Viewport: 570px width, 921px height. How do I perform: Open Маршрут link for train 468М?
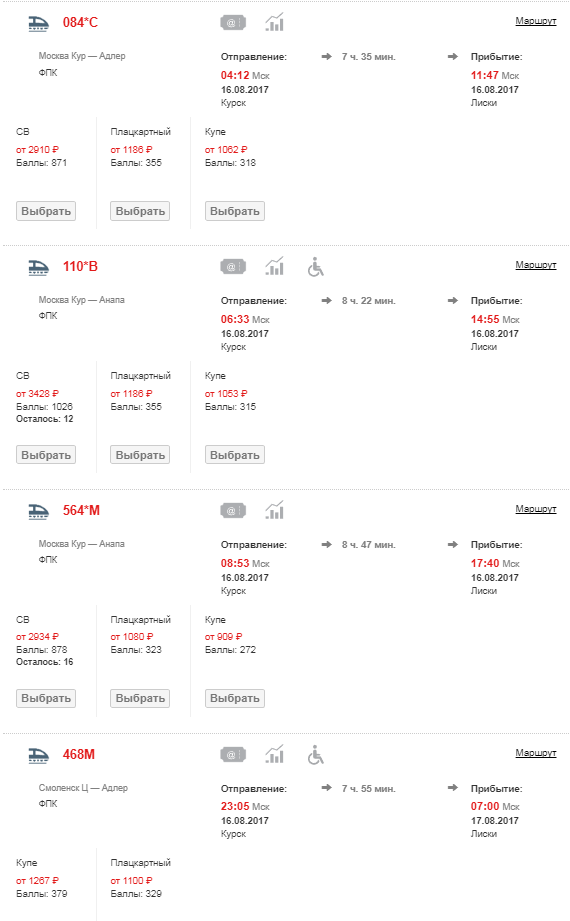click(x=535, y=752)
